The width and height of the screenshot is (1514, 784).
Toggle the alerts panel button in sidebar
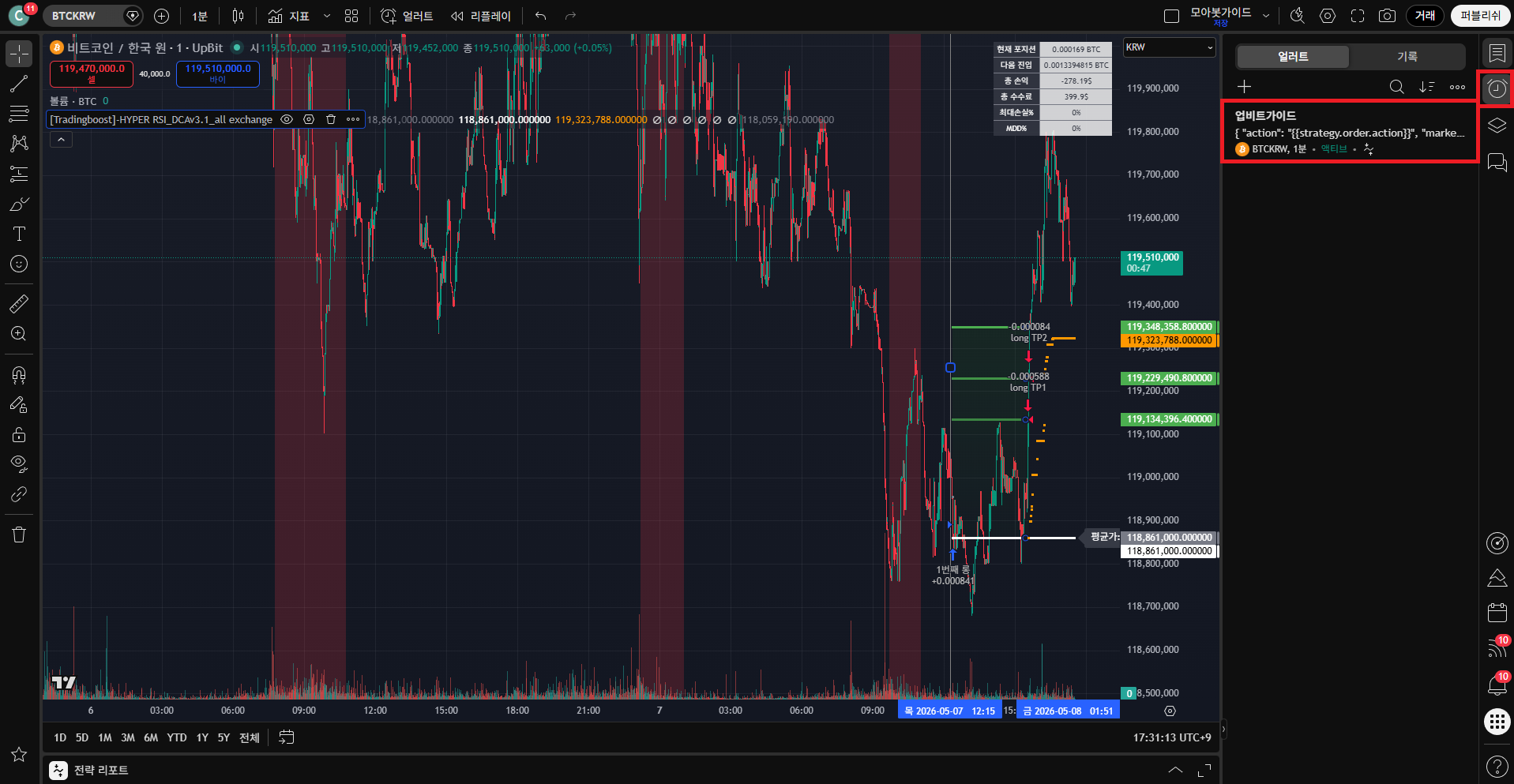(1497, 89)
